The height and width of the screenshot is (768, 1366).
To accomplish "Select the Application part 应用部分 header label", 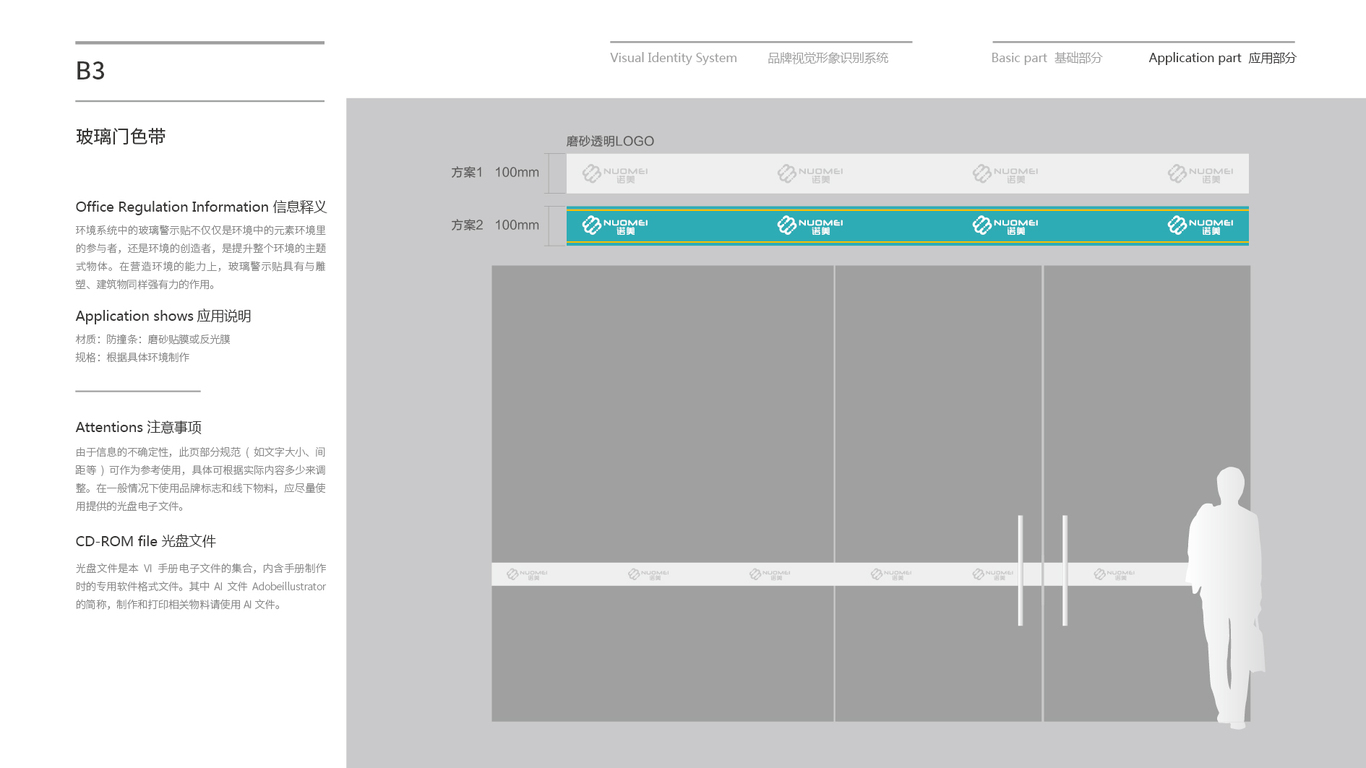I will (1222, 58).
